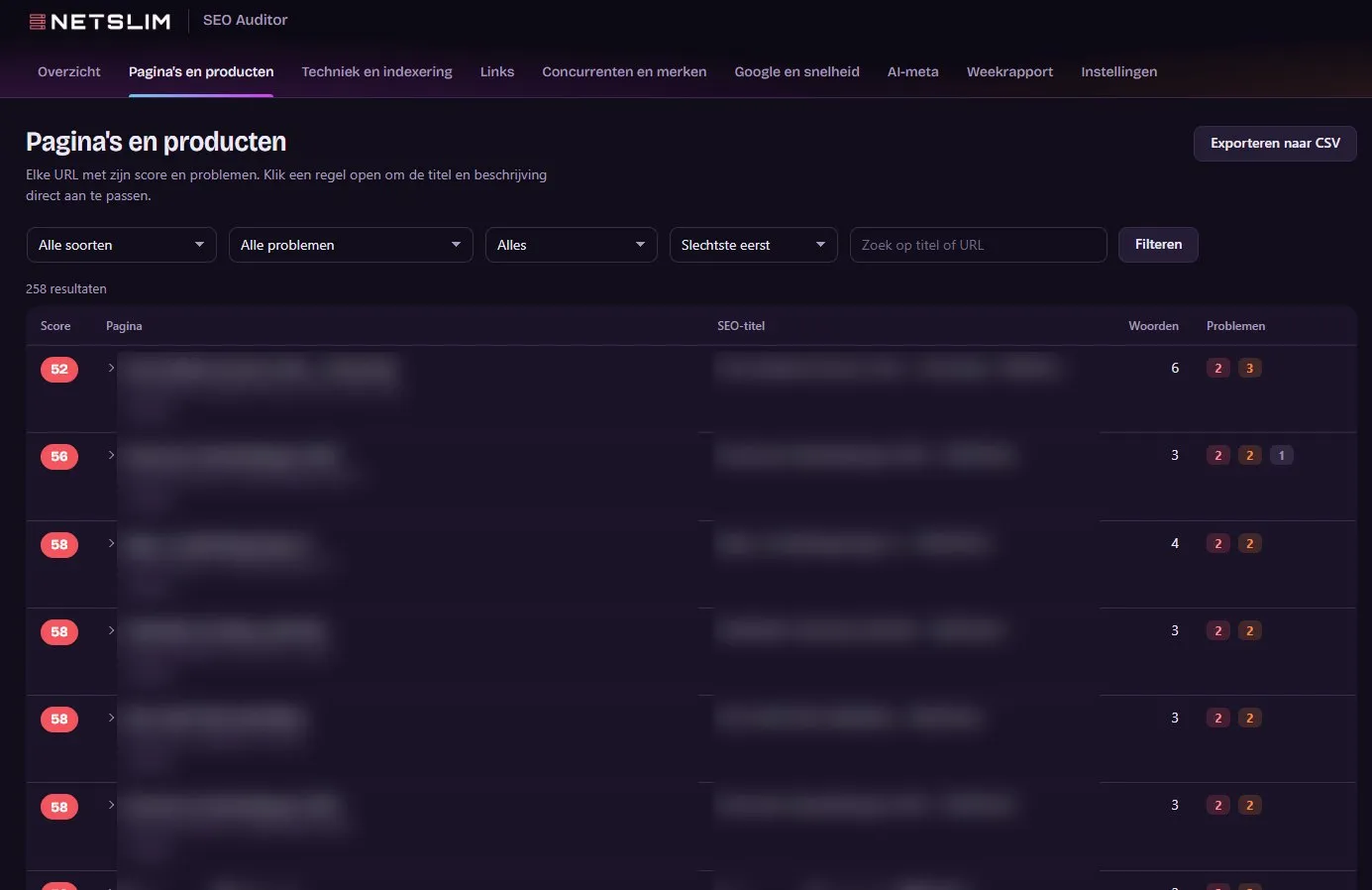1372x890 pixels.
Task: Click the Exporteren naar CSV button
Action: click(1275, 144)
